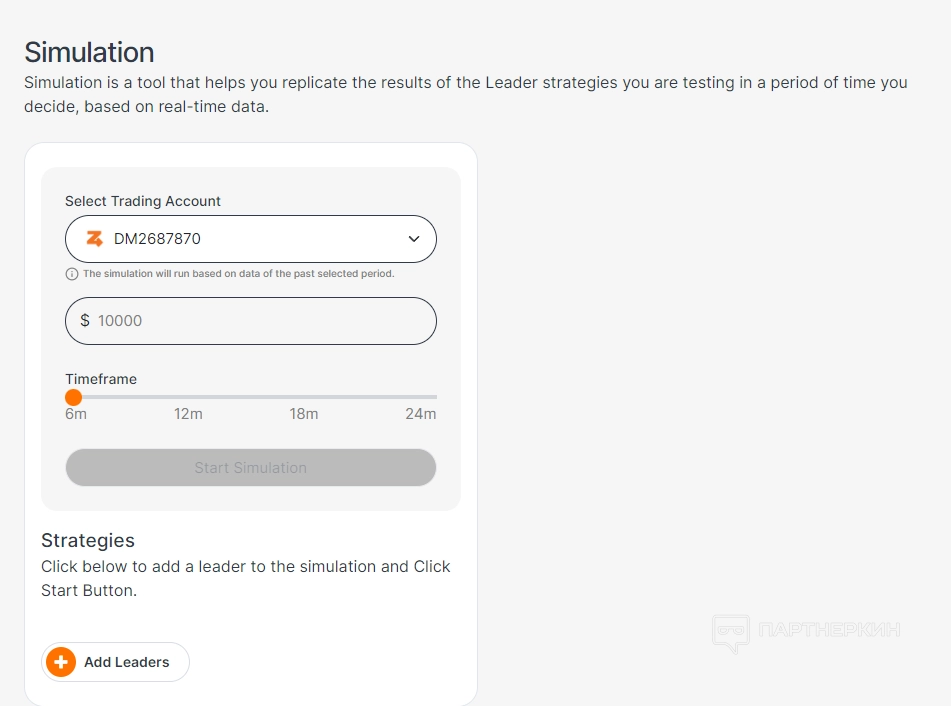Viewport: 951px width, 706px height.
Task: Select the 18m timeframe mark
Action: [x=304, y=414]
